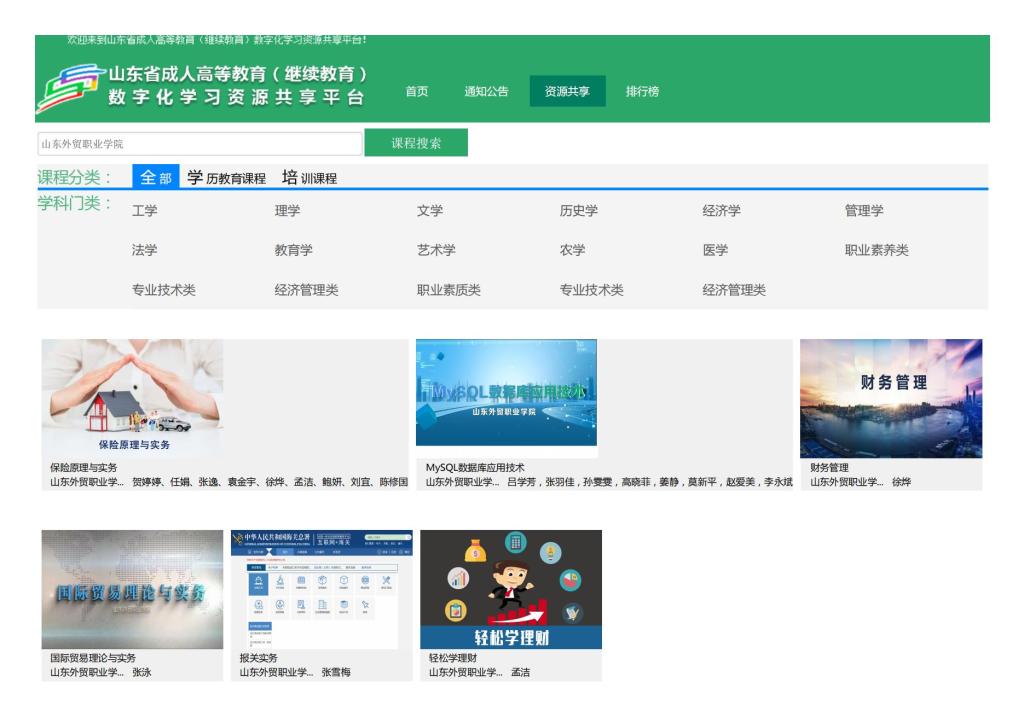
Task: Open the 财务管理 course thumbnail
Action: (x=890, y=398)
